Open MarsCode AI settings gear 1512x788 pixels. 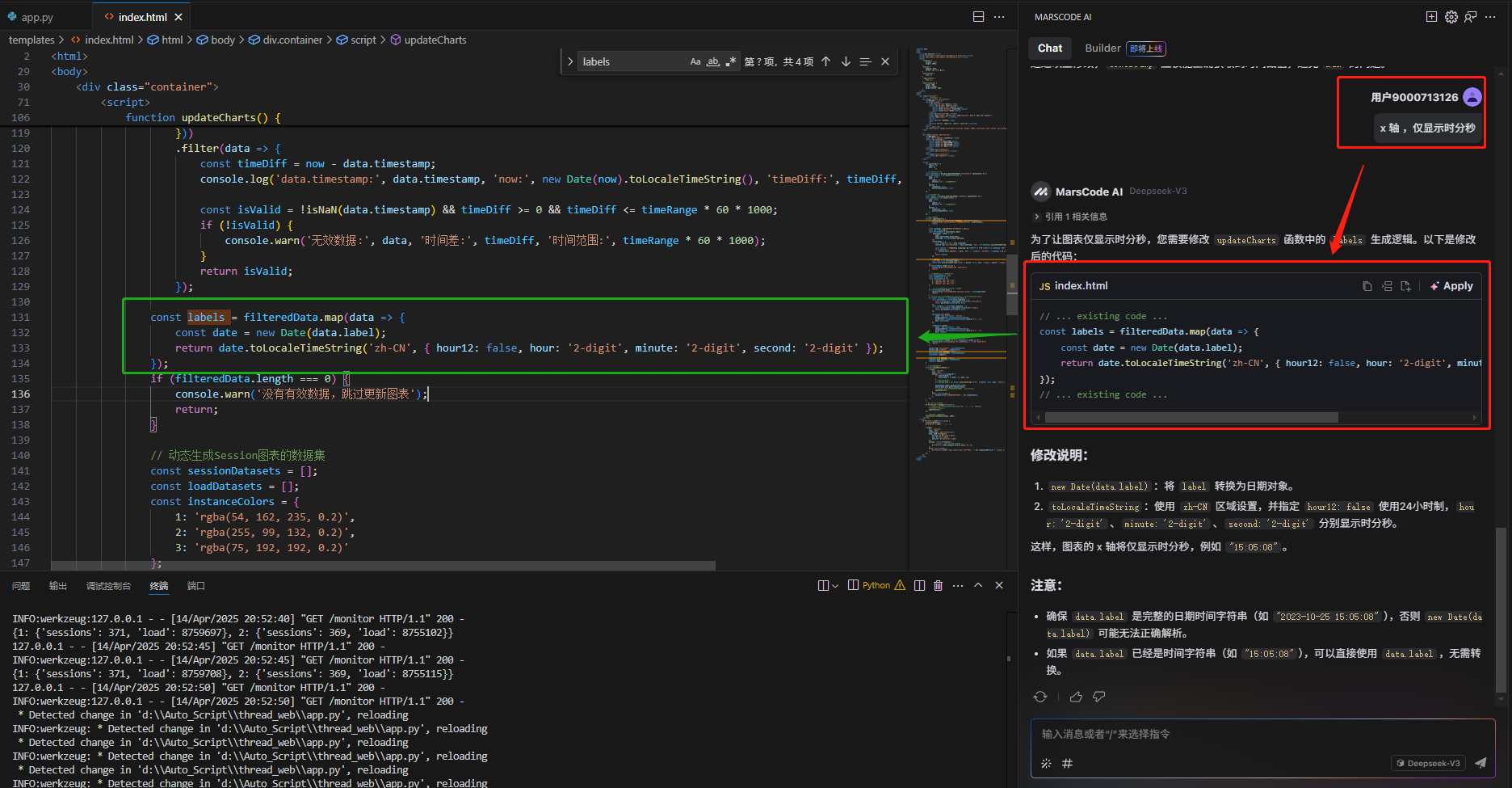[x=1451, y=17]
